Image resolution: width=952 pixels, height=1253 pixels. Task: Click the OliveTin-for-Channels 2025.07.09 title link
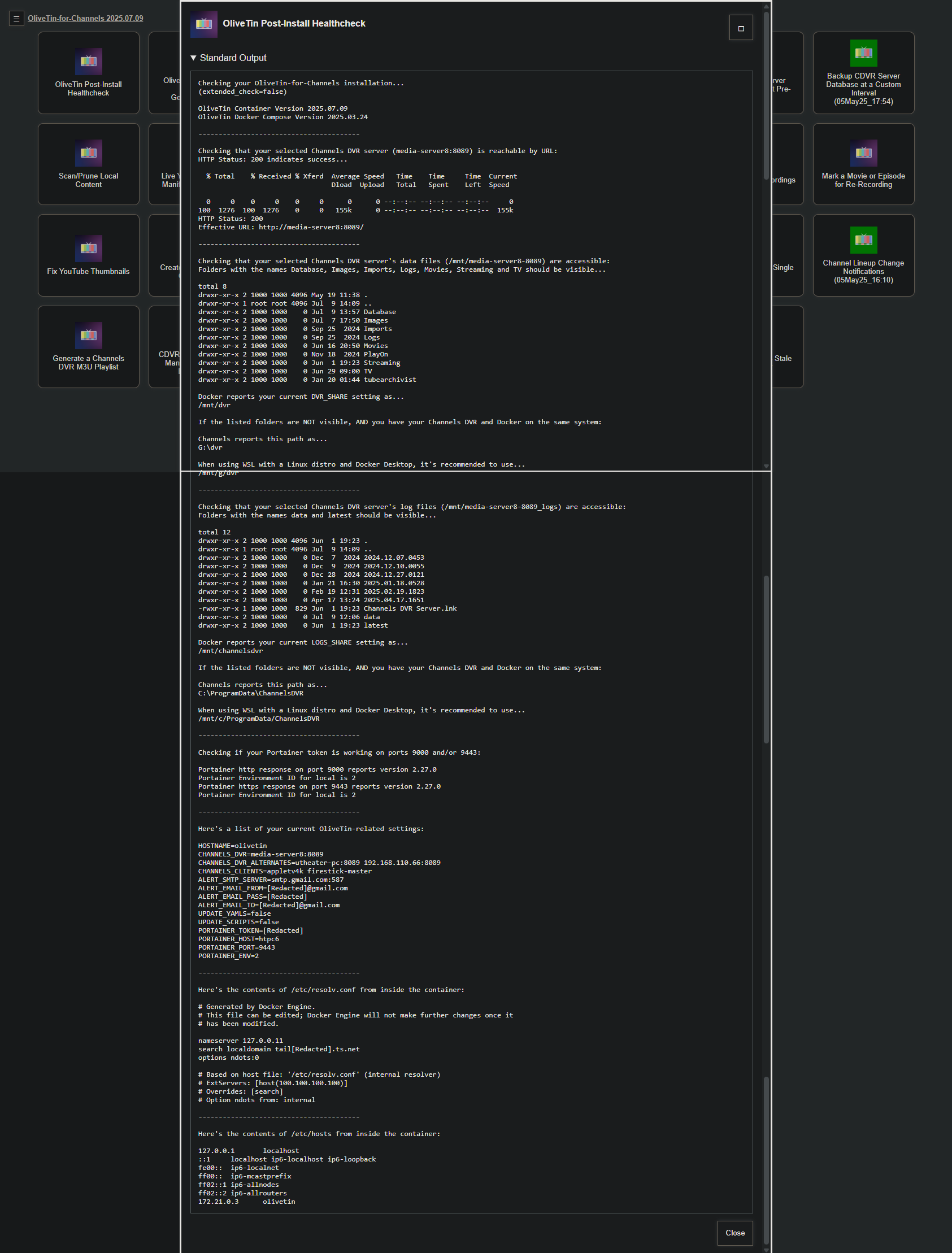pyautogui.click(x=85, y=18)
